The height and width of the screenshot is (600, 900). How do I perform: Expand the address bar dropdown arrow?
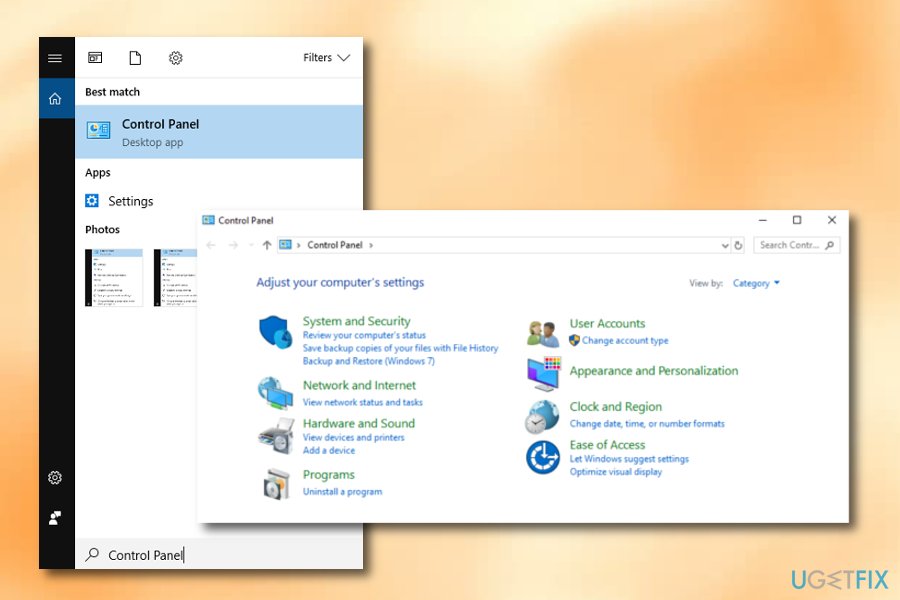click(x=724, y=245)
